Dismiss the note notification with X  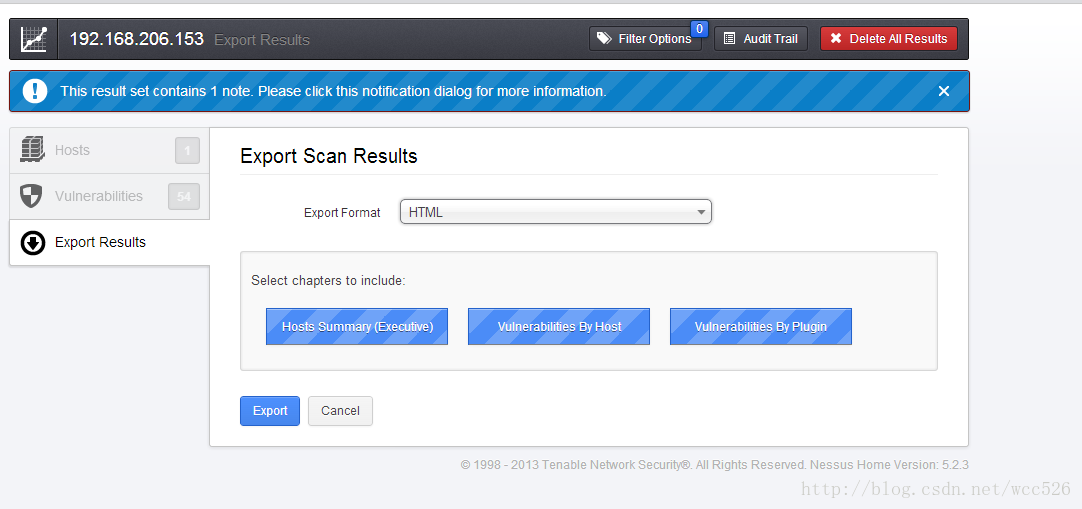coord(944,91)
